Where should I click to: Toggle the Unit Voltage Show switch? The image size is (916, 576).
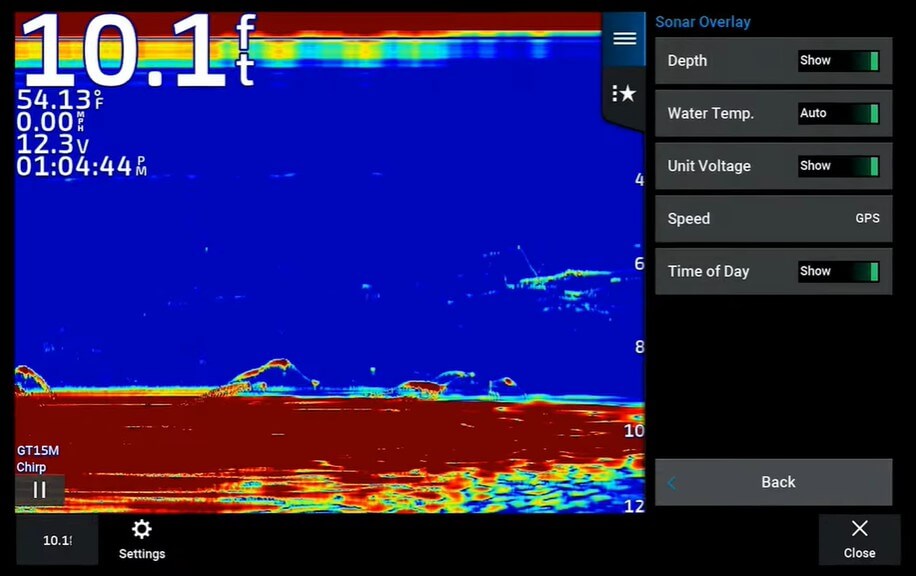point(838,166)
